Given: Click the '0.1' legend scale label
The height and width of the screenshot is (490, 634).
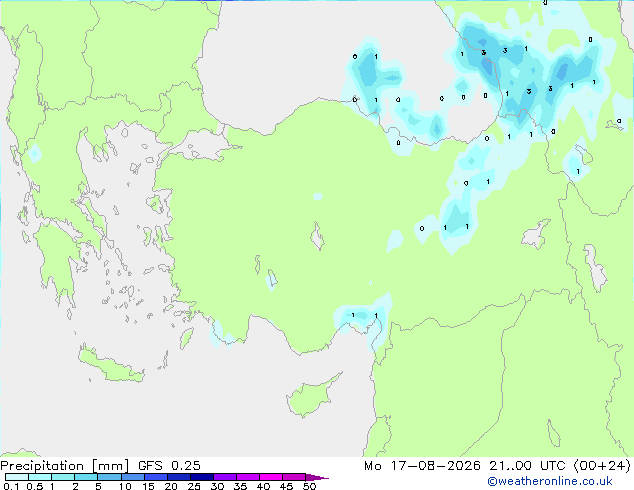Looking at the screenshot, I should 11,486.
